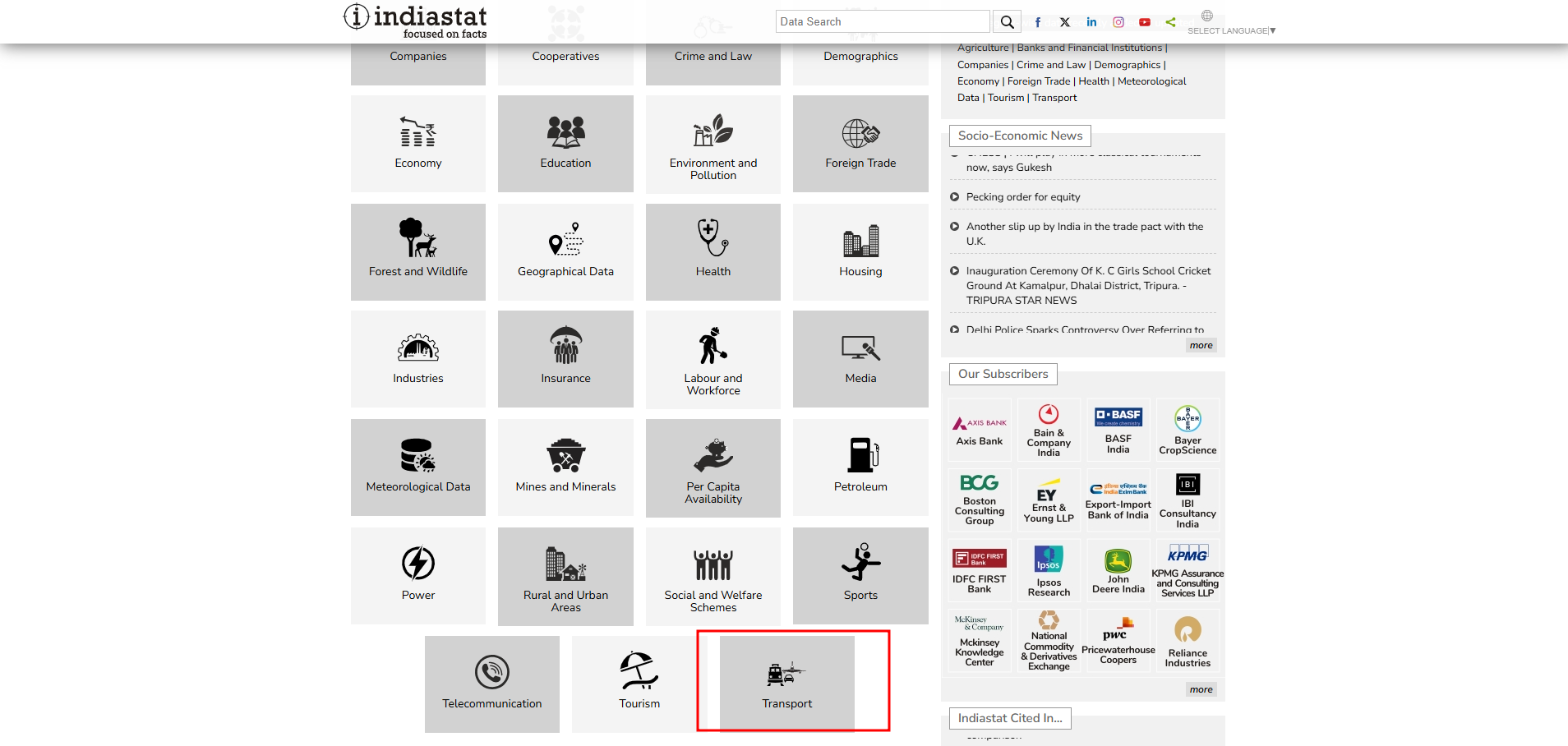Open the YouTube social icon

click(x=1144, y=22)
